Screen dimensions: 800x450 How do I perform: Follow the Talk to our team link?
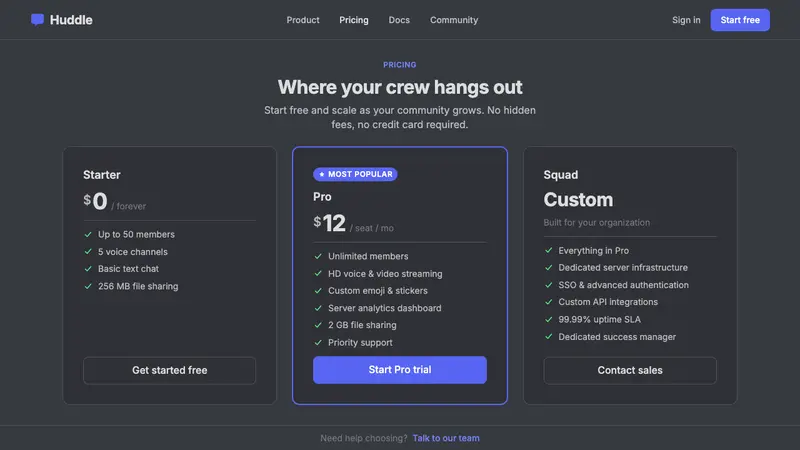coord(446,438)
